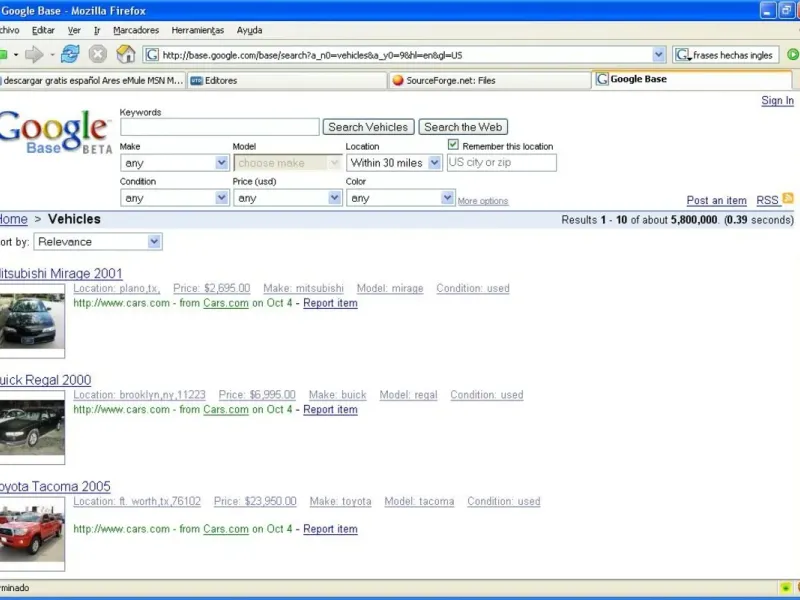Open the Herramientas menu
Viewport: 800px width, 600px height.
coord(197,30)
